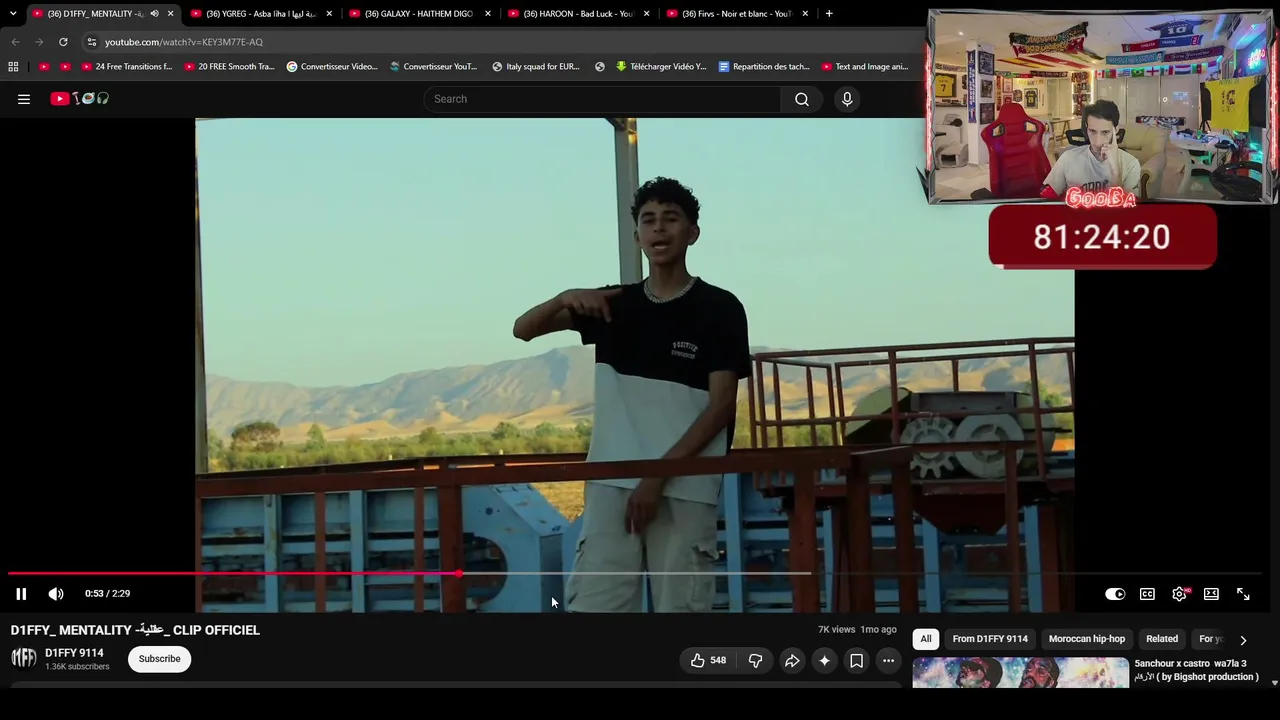The image size is (1280, 720).
Task: Show more filter chips with the right arrow
Action: coord(1243,640)
